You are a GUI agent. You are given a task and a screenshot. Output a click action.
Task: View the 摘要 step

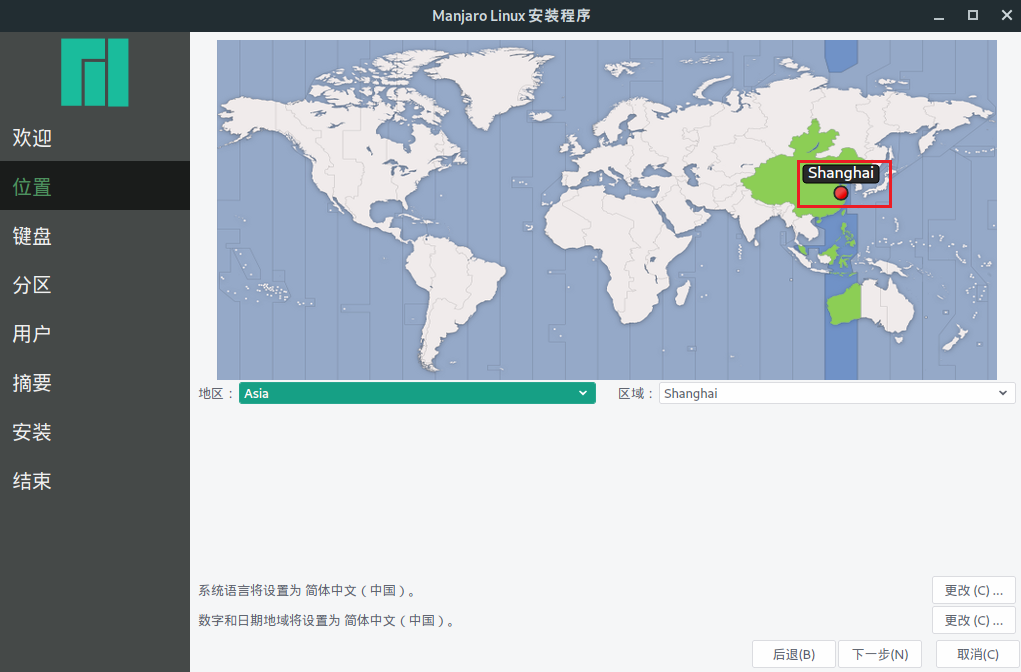pyautogui.click(x=31, y=383)
